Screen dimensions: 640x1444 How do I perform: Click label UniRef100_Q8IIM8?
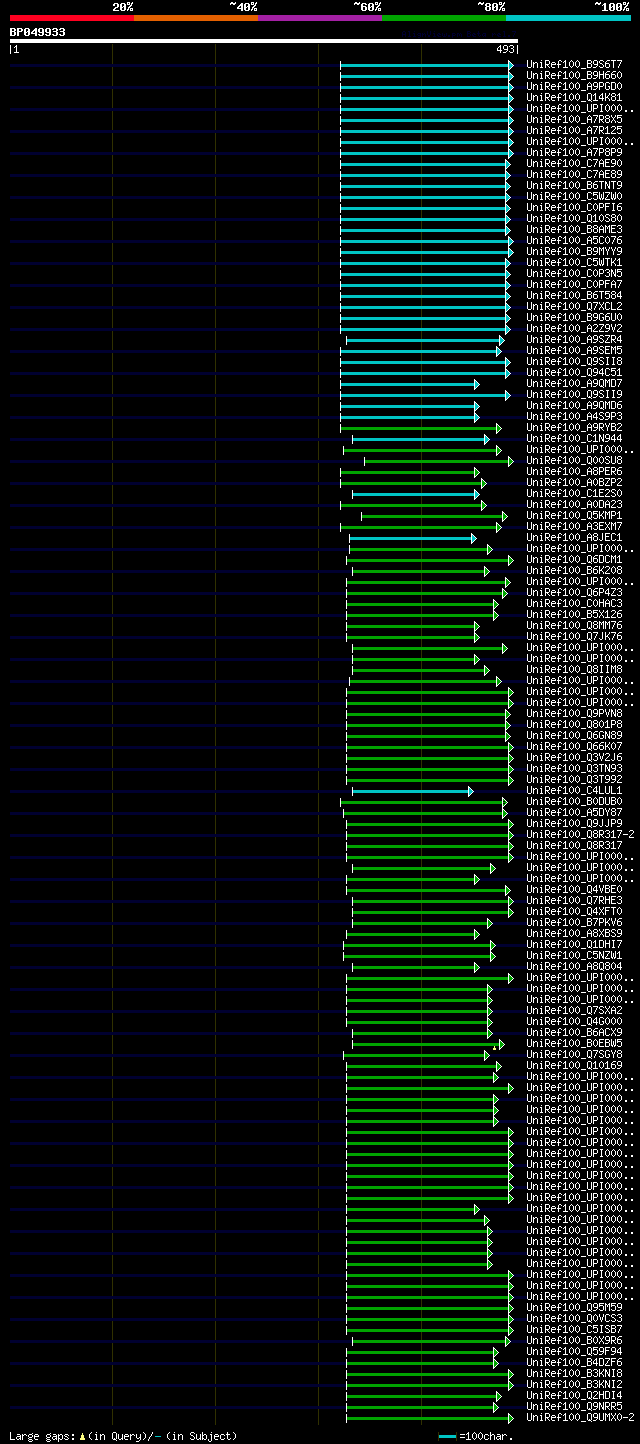pos(574,669)
